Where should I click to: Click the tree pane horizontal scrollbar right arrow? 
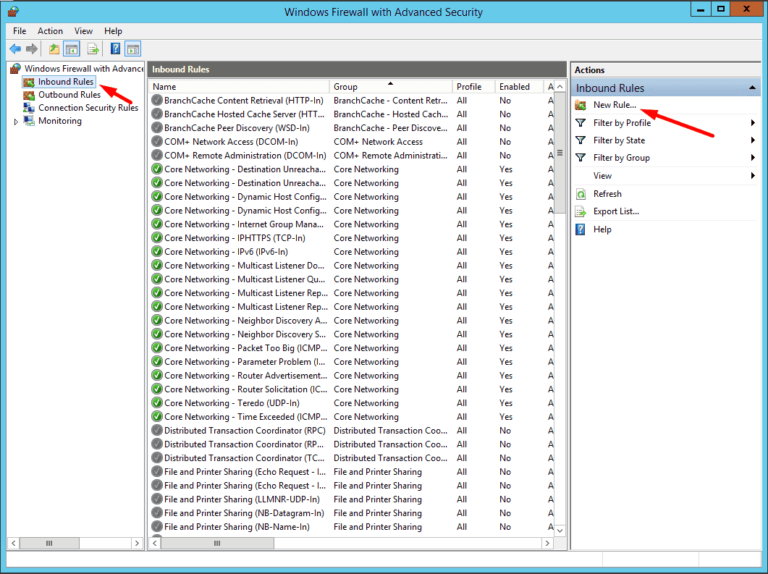pos(137,543)
